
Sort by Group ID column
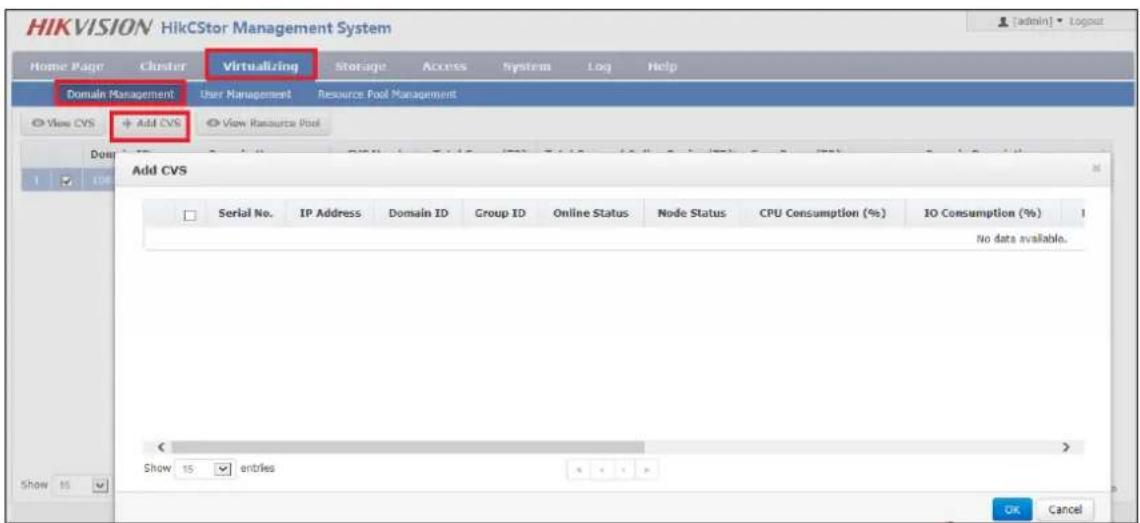coord(501,214)
